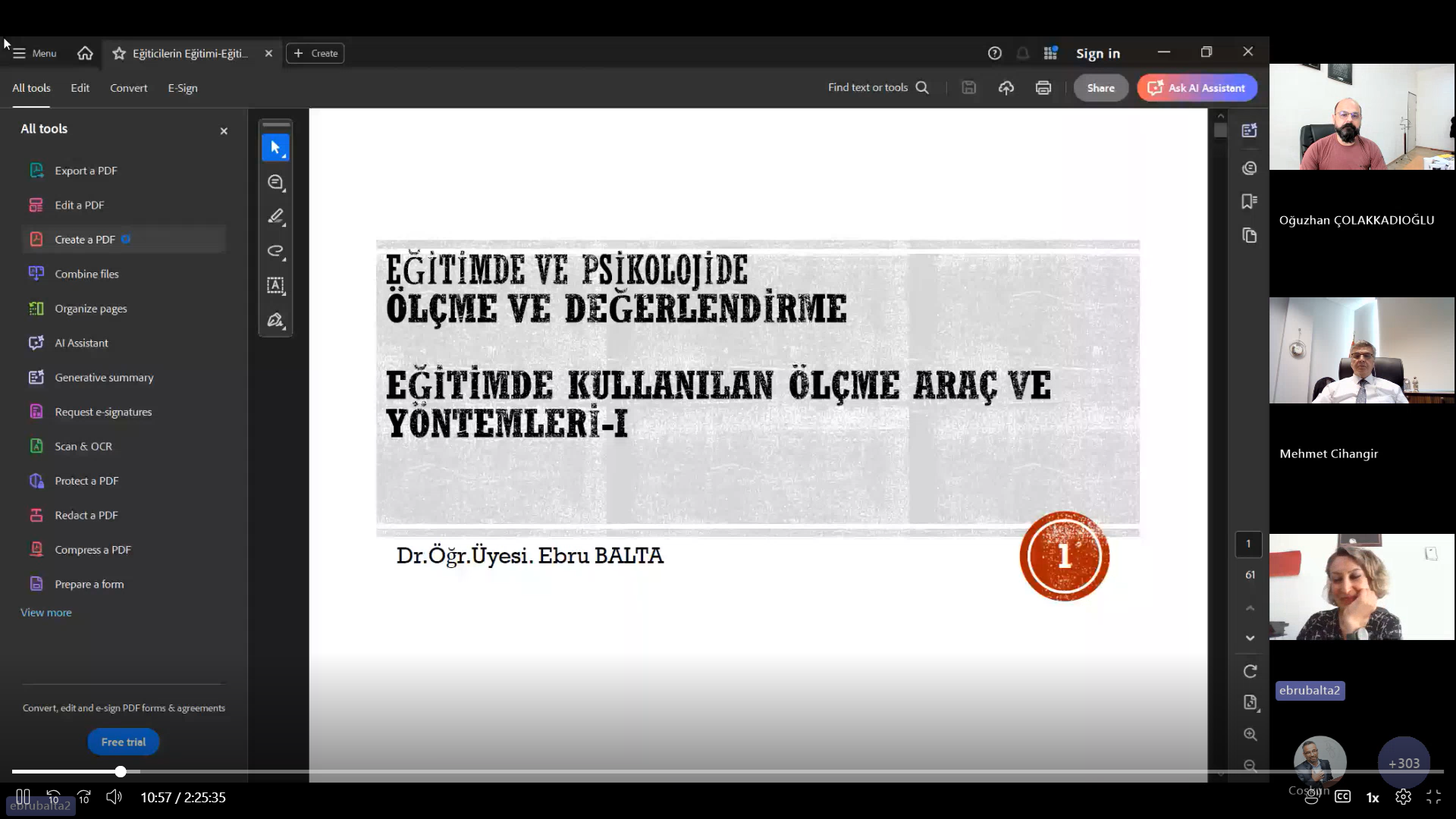The height and width of the screenshot is (819, 1456).
Task: Pause the video playback
Action: point(23,797)
